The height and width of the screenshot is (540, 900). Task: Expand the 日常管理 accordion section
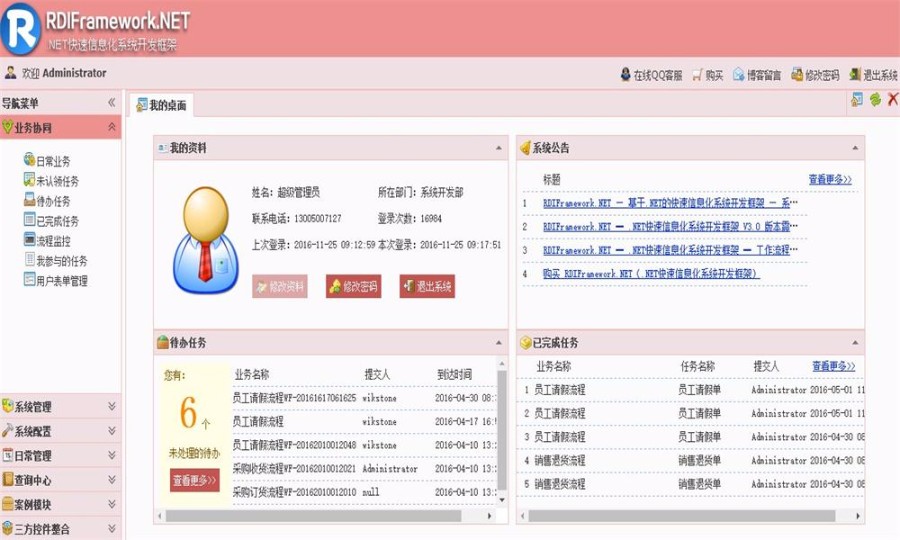[x=112, y=455]
